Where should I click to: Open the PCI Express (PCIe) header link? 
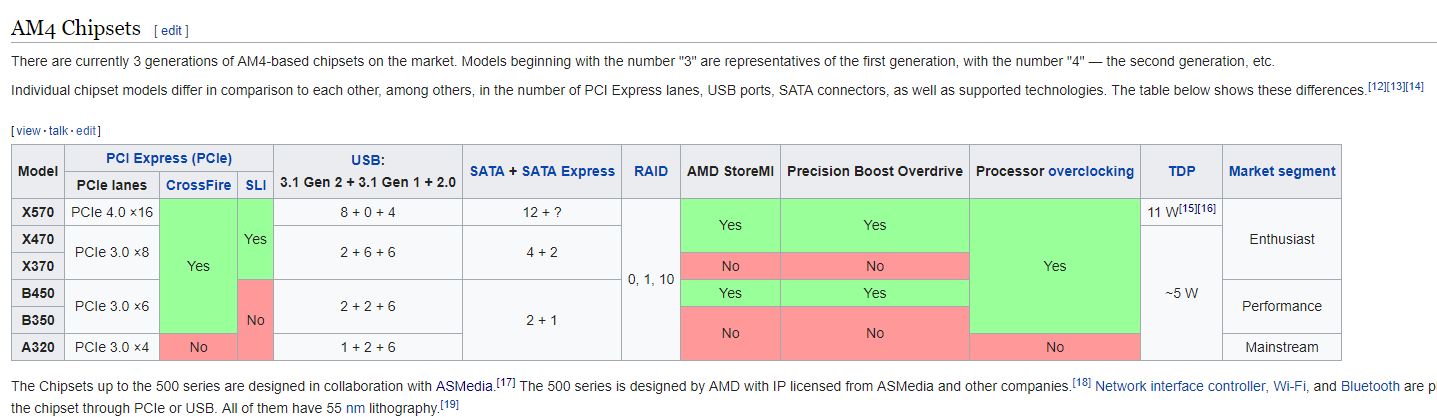(x=169, y=158)
